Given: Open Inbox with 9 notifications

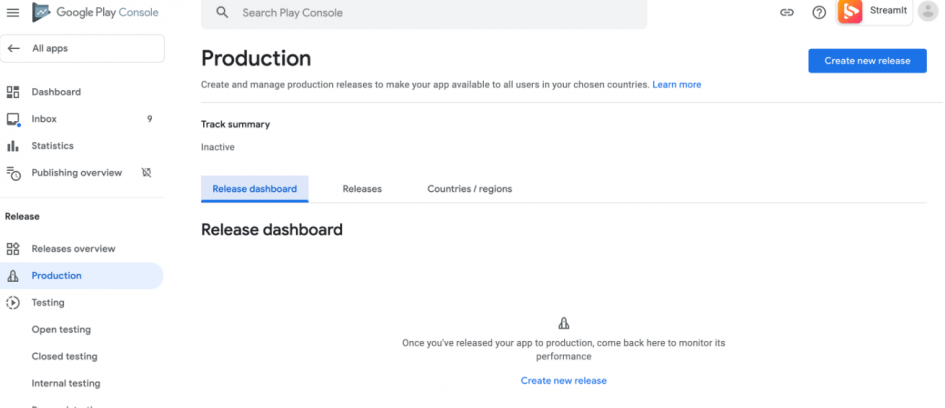Looking at the screenshot, I should pos(44,119).
